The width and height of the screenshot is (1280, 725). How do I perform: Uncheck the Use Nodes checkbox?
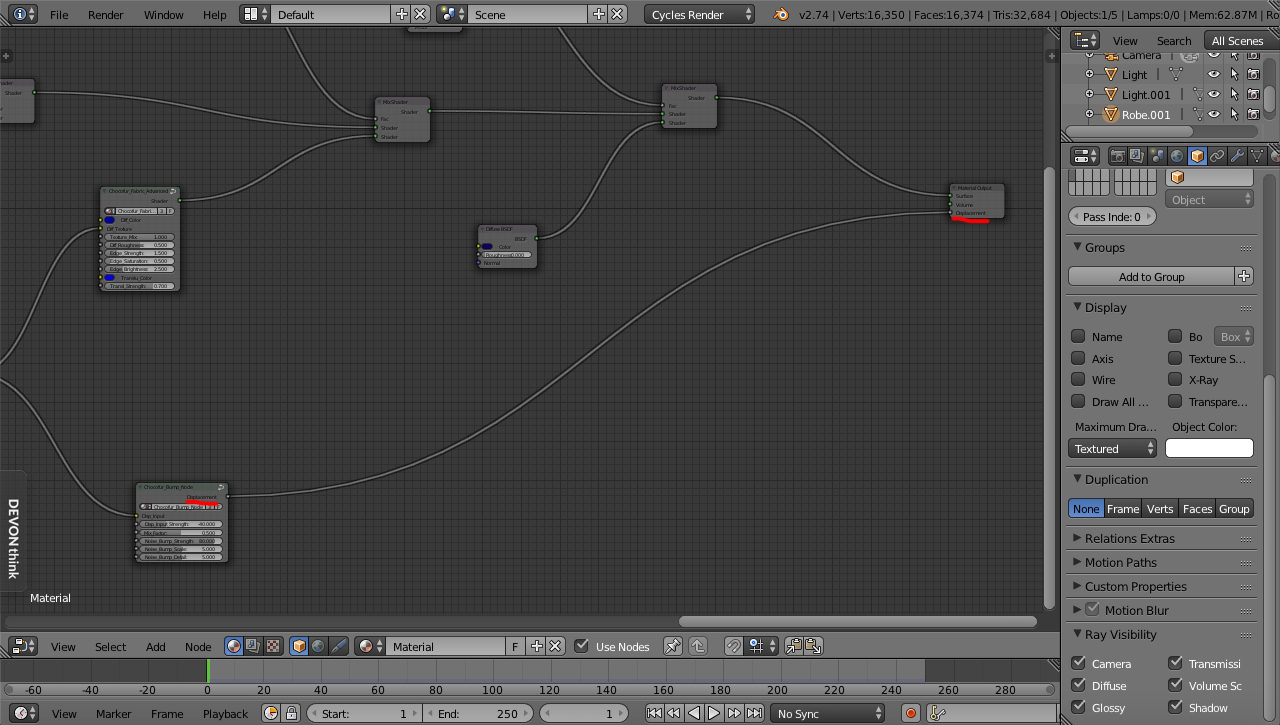(582, 646)
